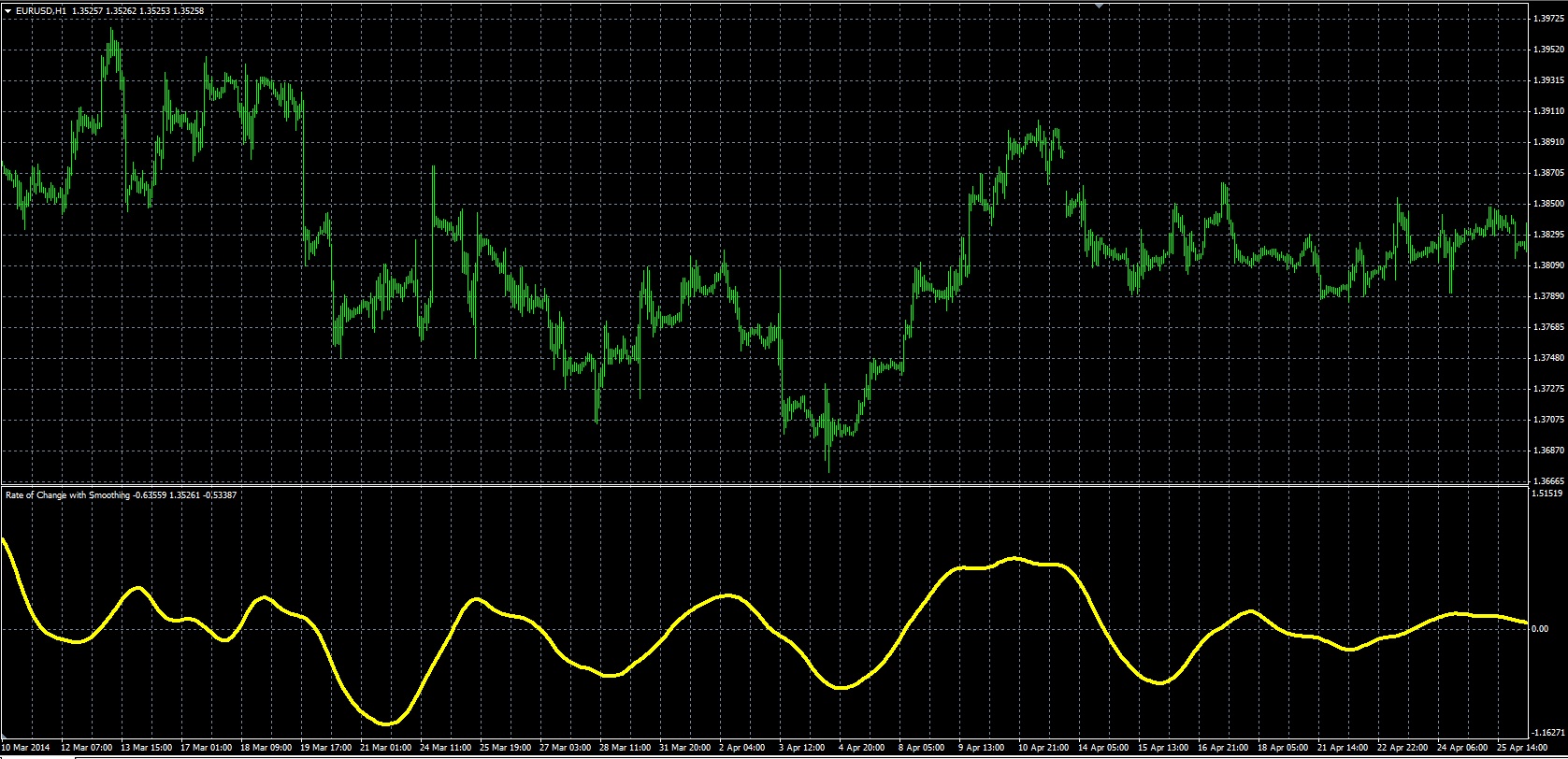Click price level 1.38910 on the axis

coord(1547,141)
